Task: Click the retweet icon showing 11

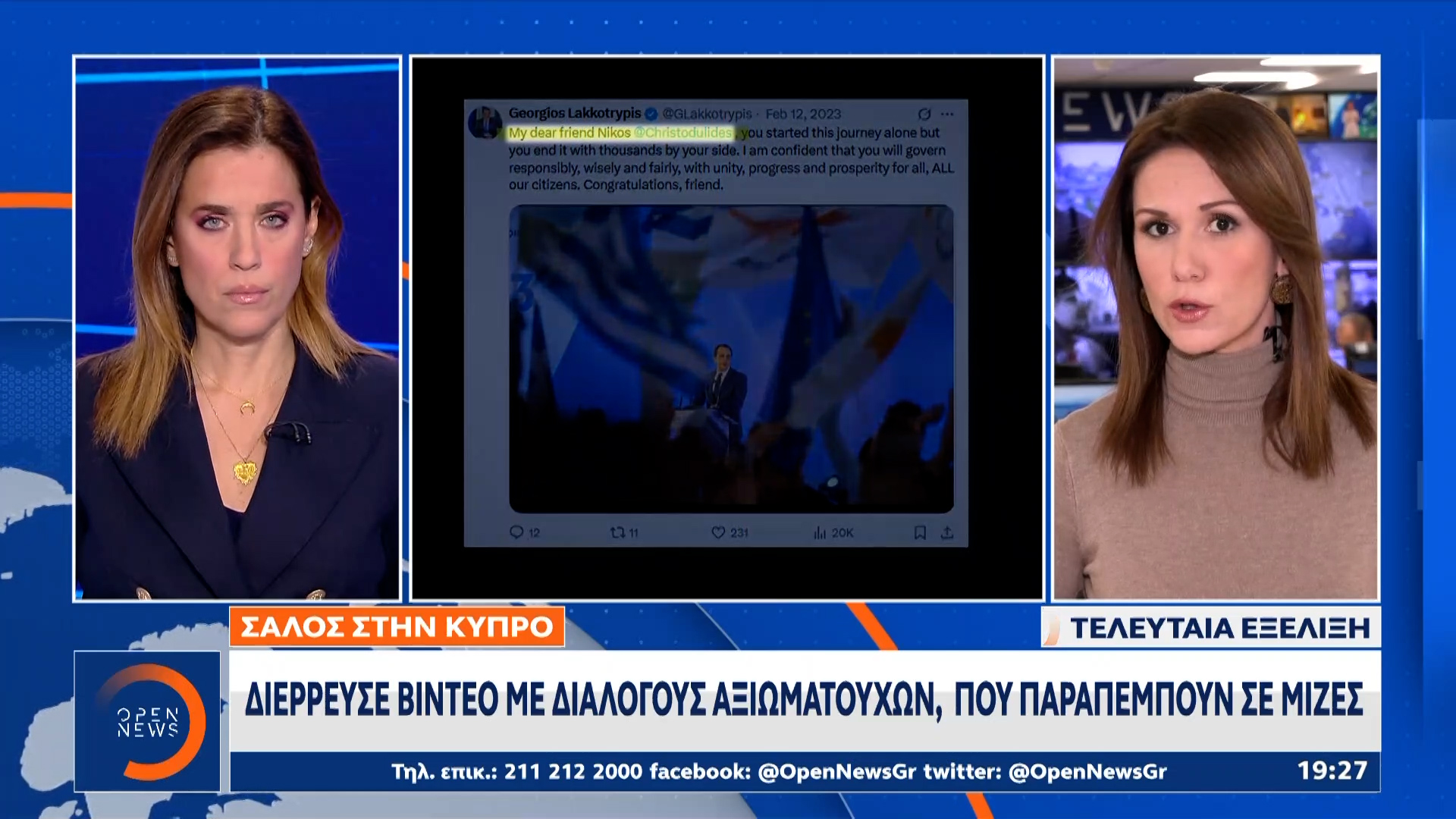Action: pyautogui.click(x=617, y=532)
